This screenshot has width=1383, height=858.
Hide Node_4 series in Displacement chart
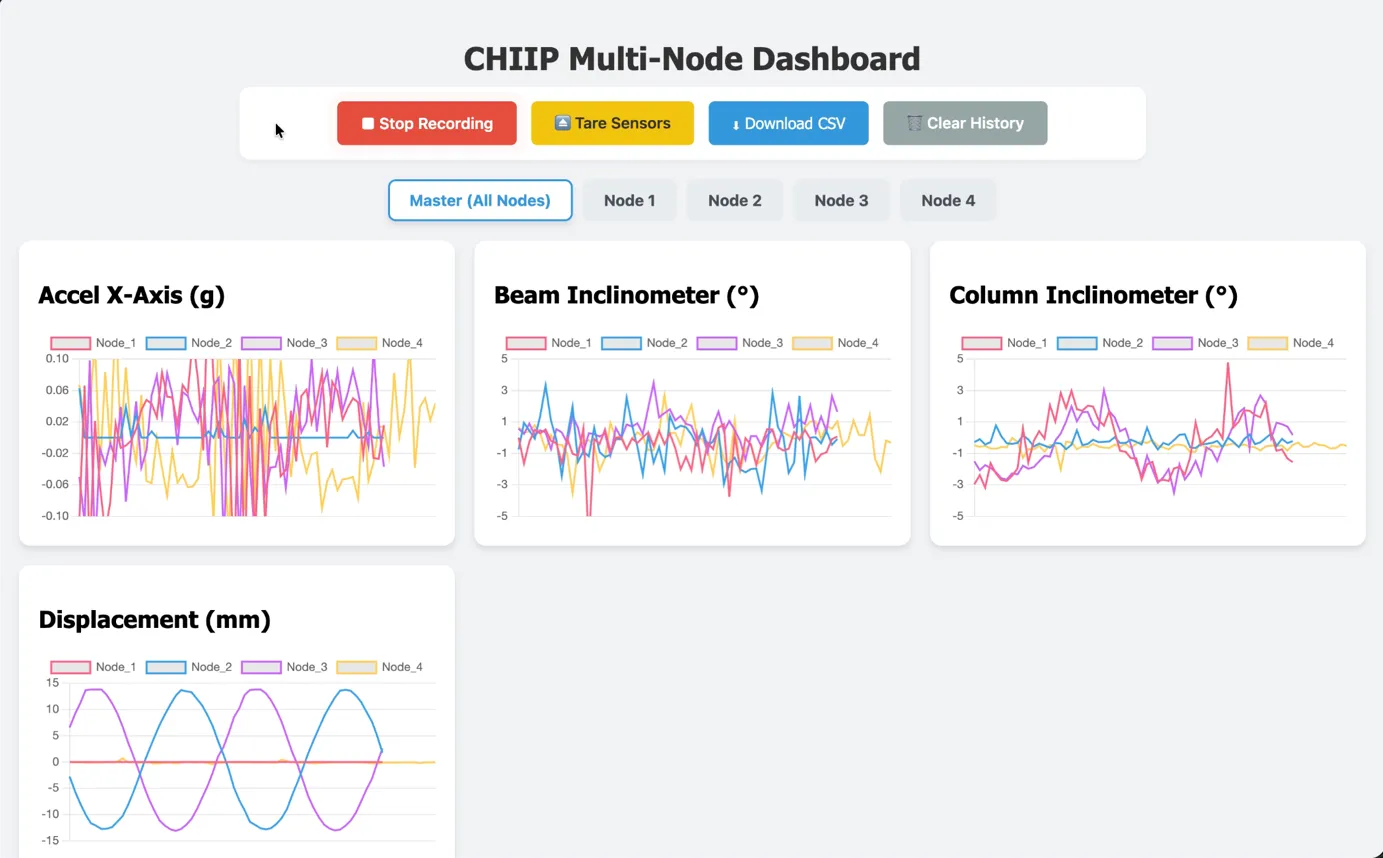379,667
